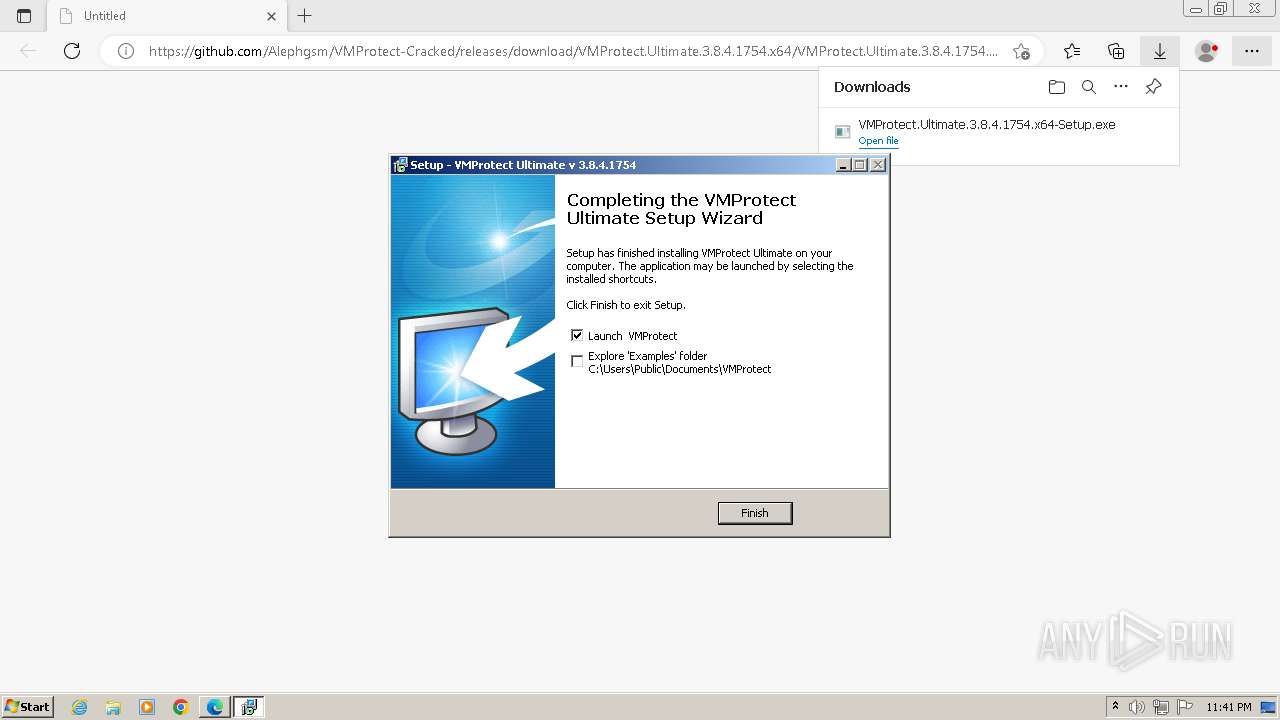Click the github.com address bar URL
The image size is (1280, 720).
pyautogui.click(x=573, y=51)
